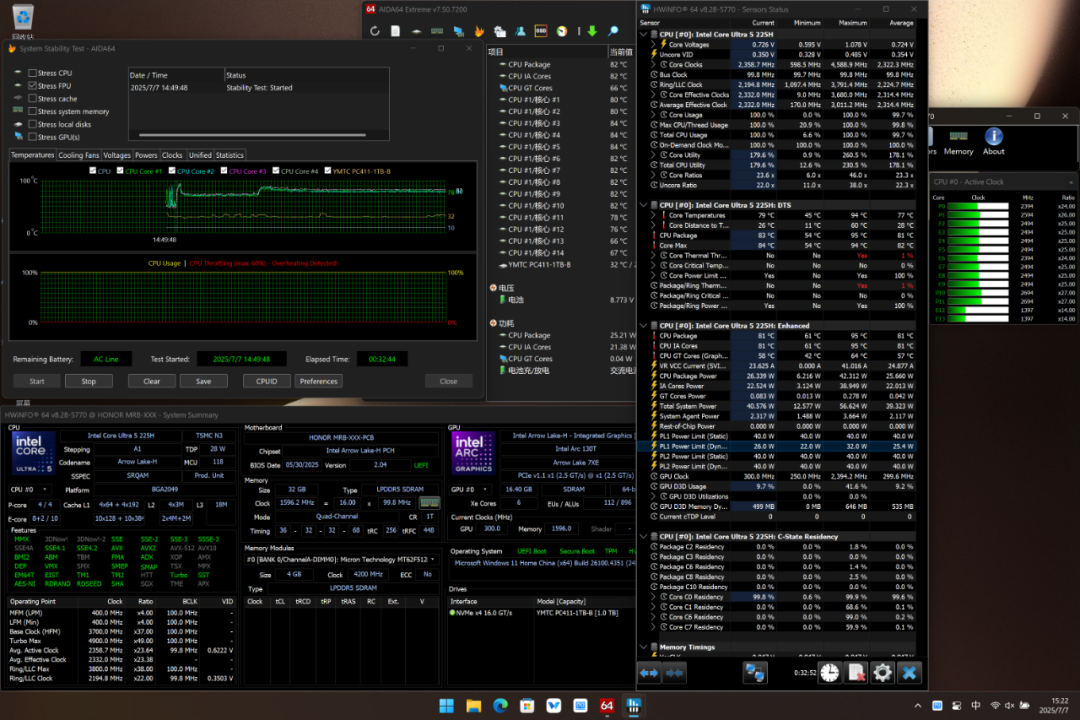Click Save button in stability test
1080x720 pixels.
[203, 381]
